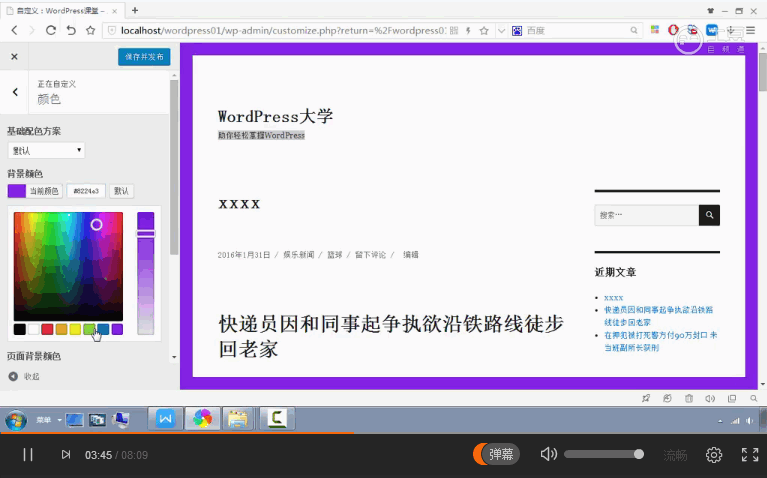Click the WordPress大学 site title
767x478 pixels.
tap(275, 116)
